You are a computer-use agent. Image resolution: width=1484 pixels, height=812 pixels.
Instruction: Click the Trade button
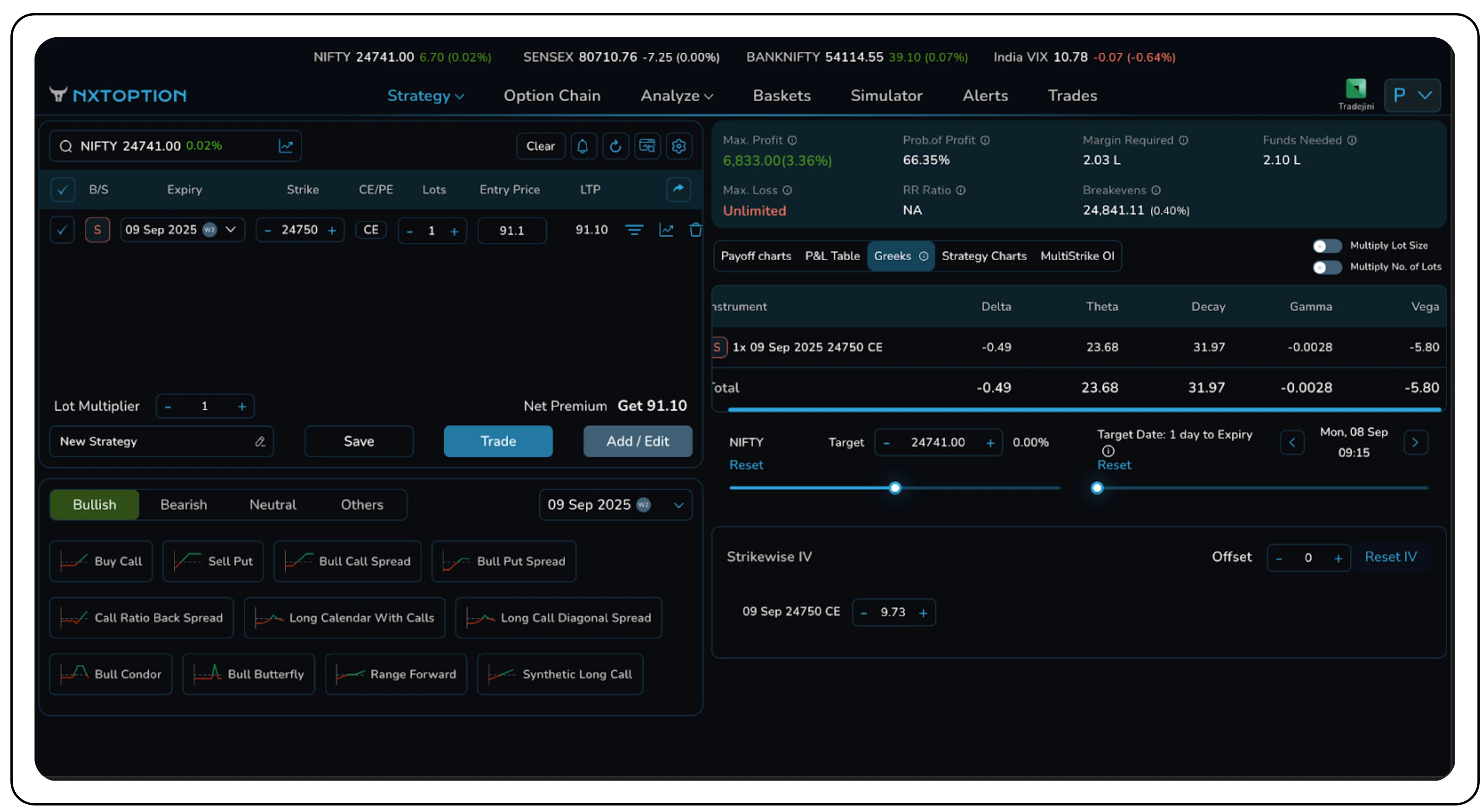498,441
